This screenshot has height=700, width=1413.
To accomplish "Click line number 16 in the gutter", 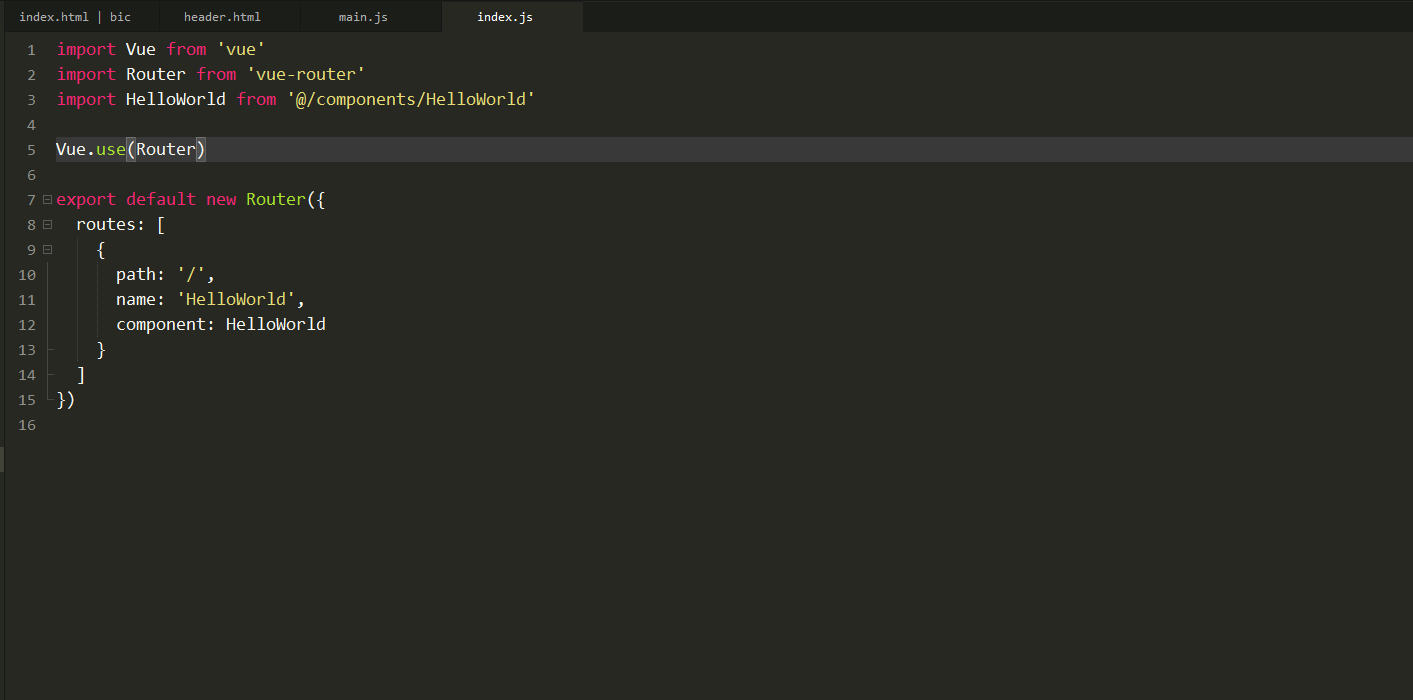I will pyautogui.click(x=26, y=425).
